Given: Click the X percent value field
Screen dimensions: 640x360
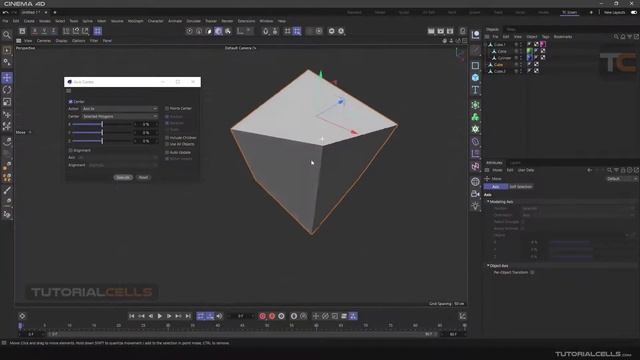Looking at the screenshot, I should [147, 124].
